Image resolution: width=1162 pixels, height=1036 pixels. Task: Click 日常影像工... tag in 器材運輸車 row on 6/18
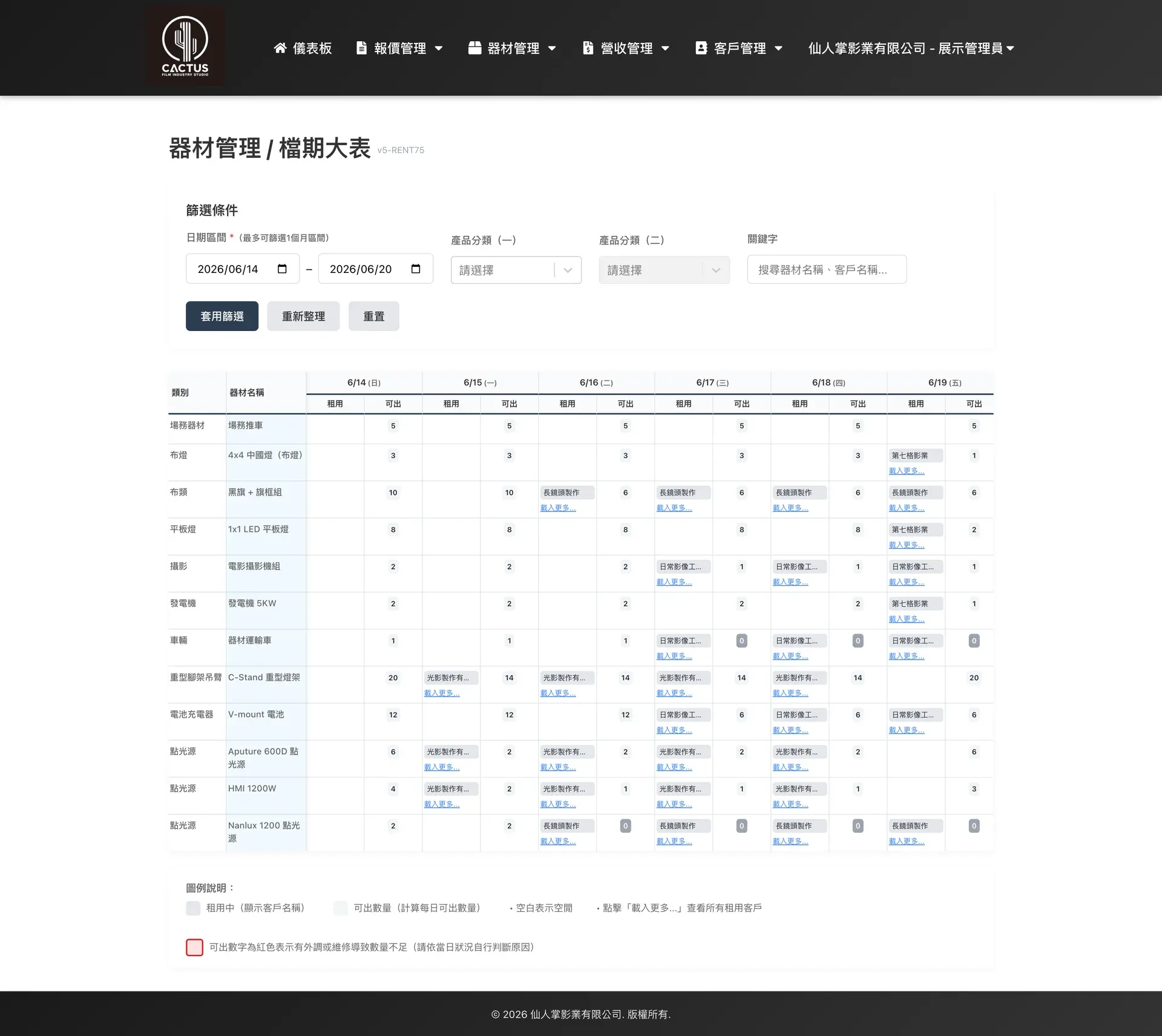click(x=799, y=640)
